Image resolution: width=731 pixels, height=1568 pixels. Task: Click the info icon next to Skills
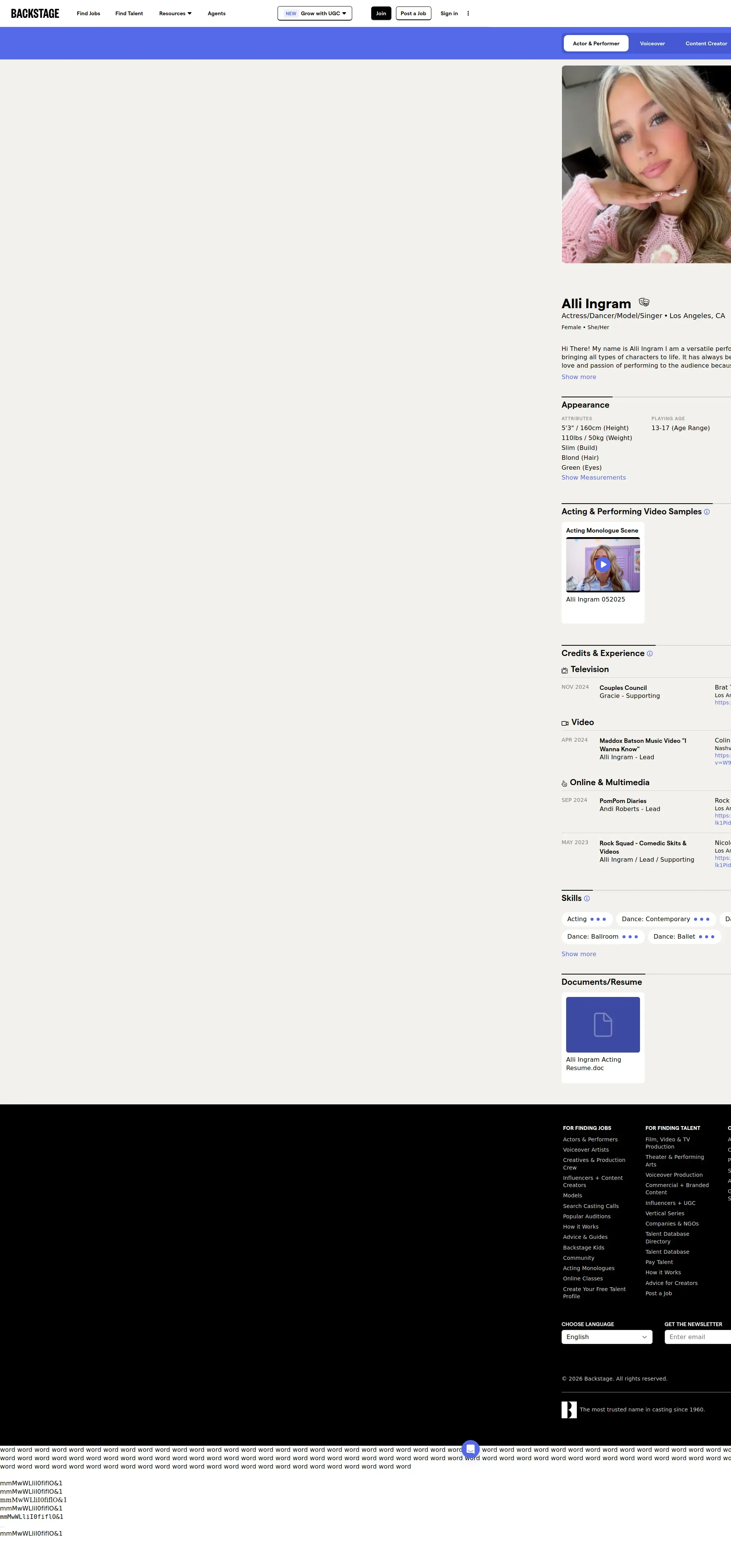point(586,898)
